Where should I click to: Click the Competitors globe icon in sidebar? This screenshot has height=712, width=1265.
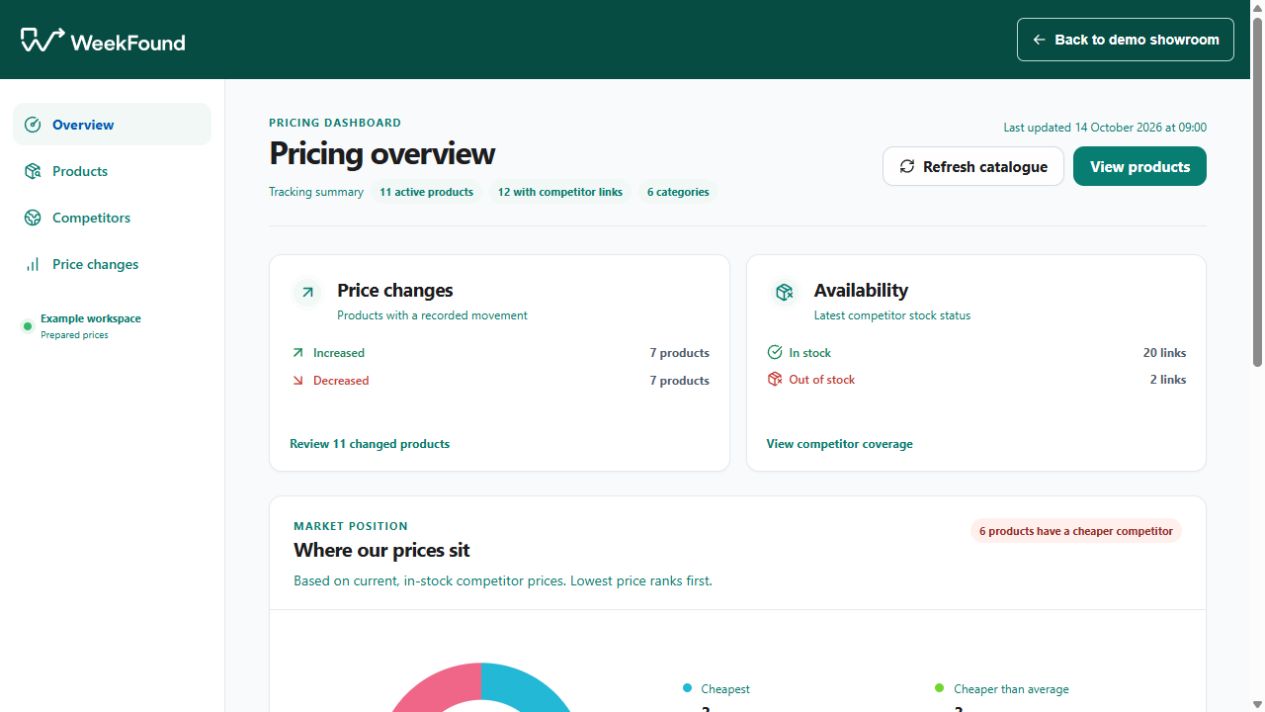pos(33,218)
